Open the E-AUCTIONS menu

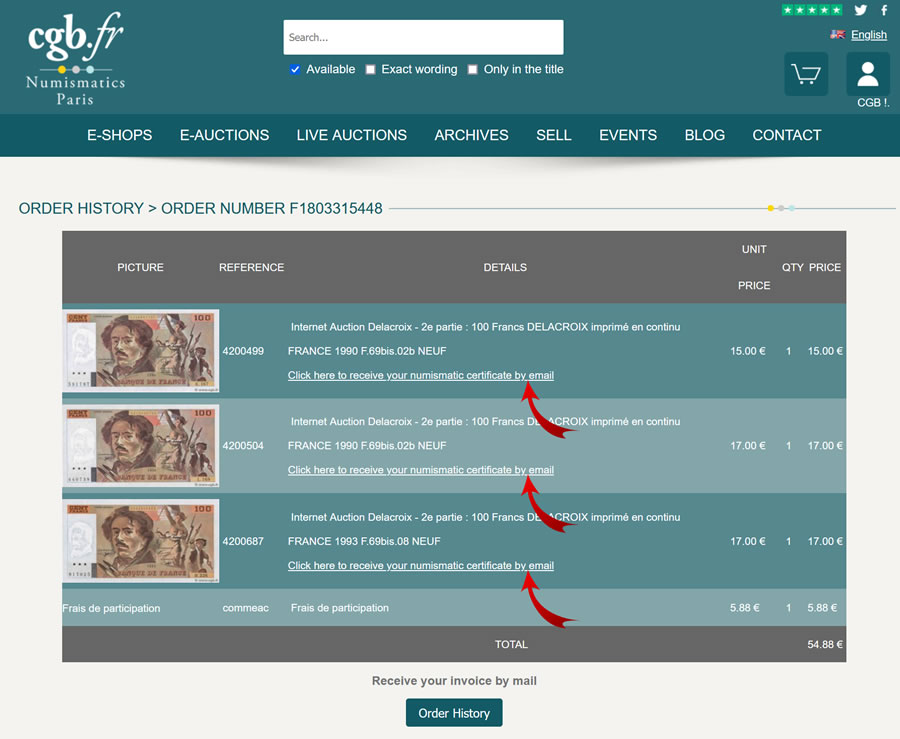224,135
